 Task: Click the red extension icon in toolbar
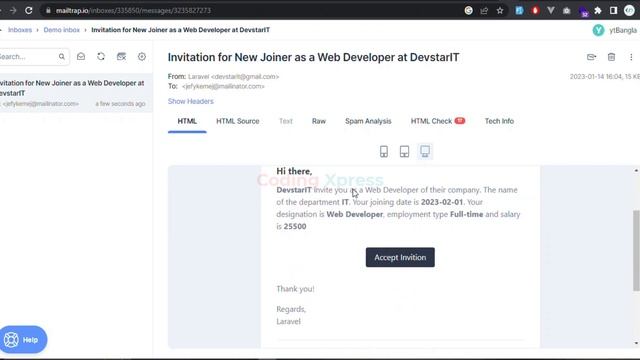click(x=535, y=11)
